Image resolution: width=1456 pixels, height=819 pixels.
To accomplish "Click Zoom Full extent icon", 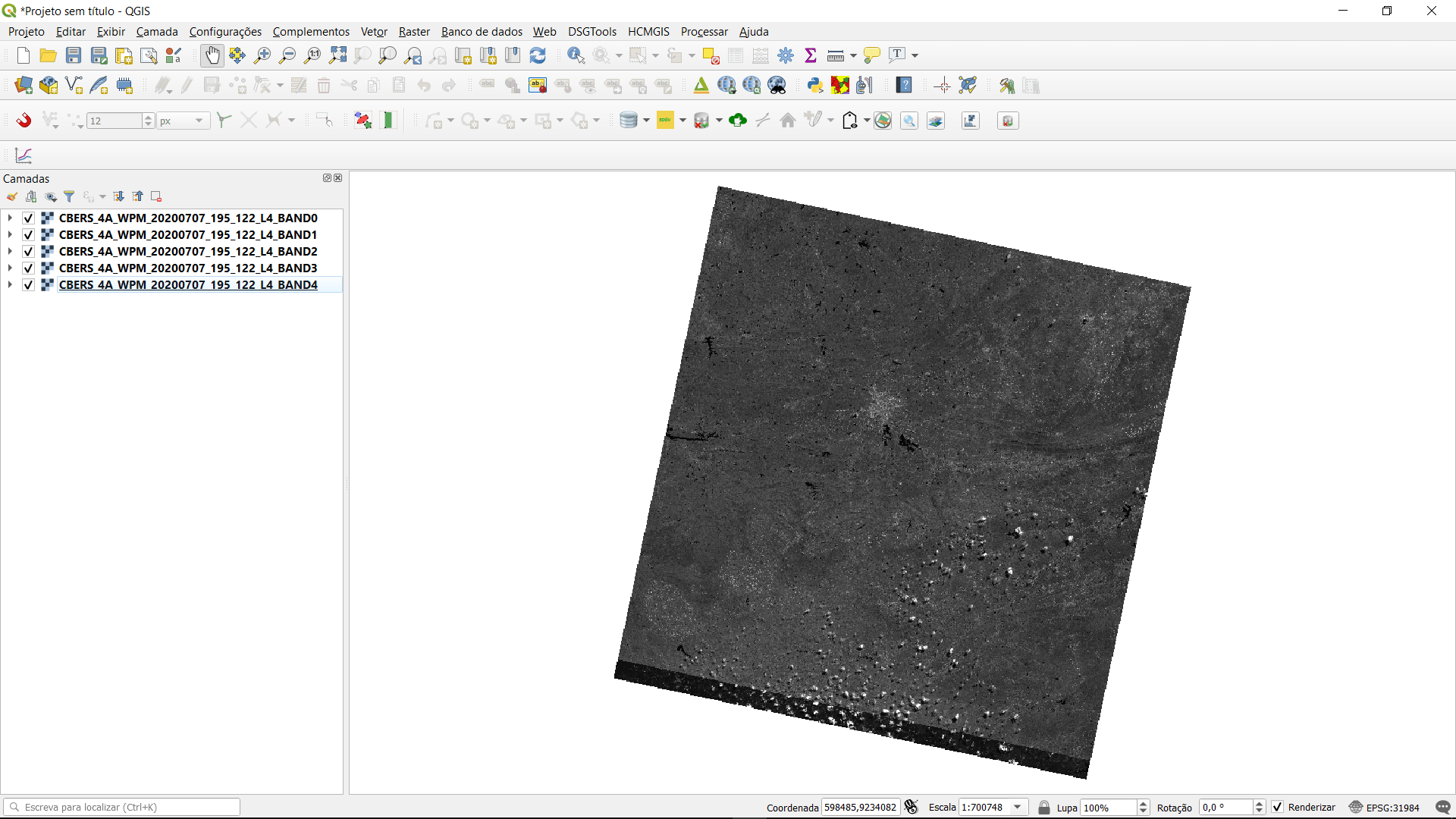I will (338, 55).
